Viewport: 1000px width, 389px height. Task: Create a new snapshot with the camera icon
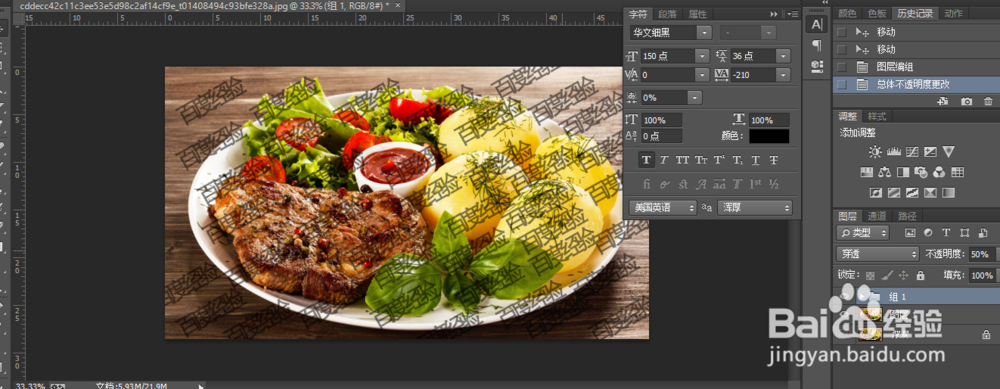coord(967,101)
